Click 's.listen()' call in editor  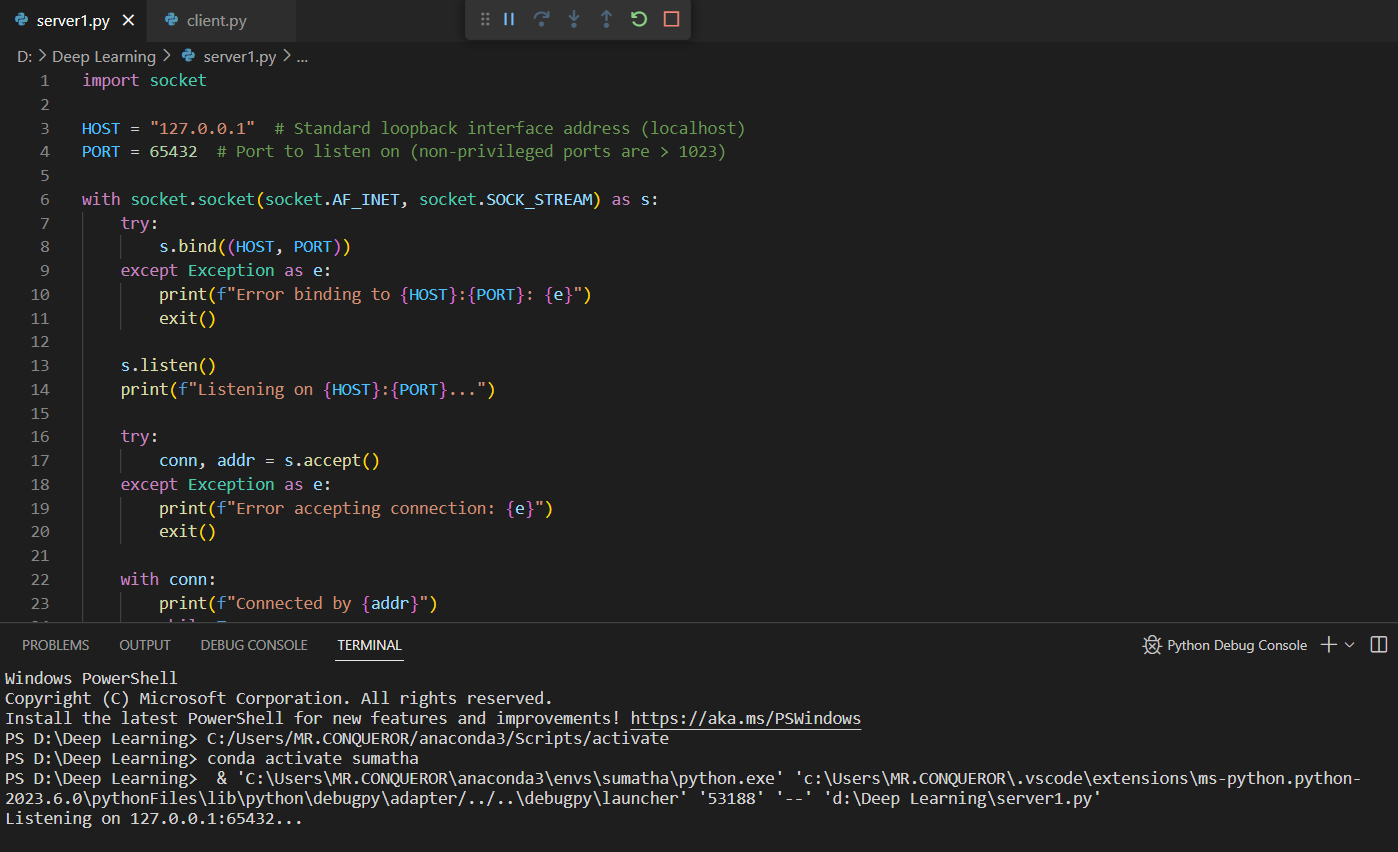click(168, 365)
